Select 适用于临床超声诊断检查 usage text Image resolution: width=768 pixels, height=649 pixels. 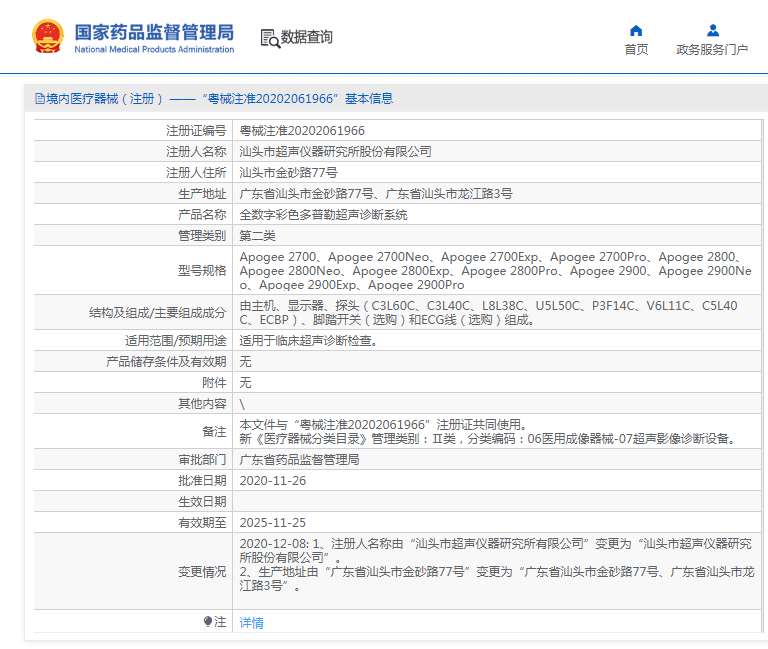(308, 341)
